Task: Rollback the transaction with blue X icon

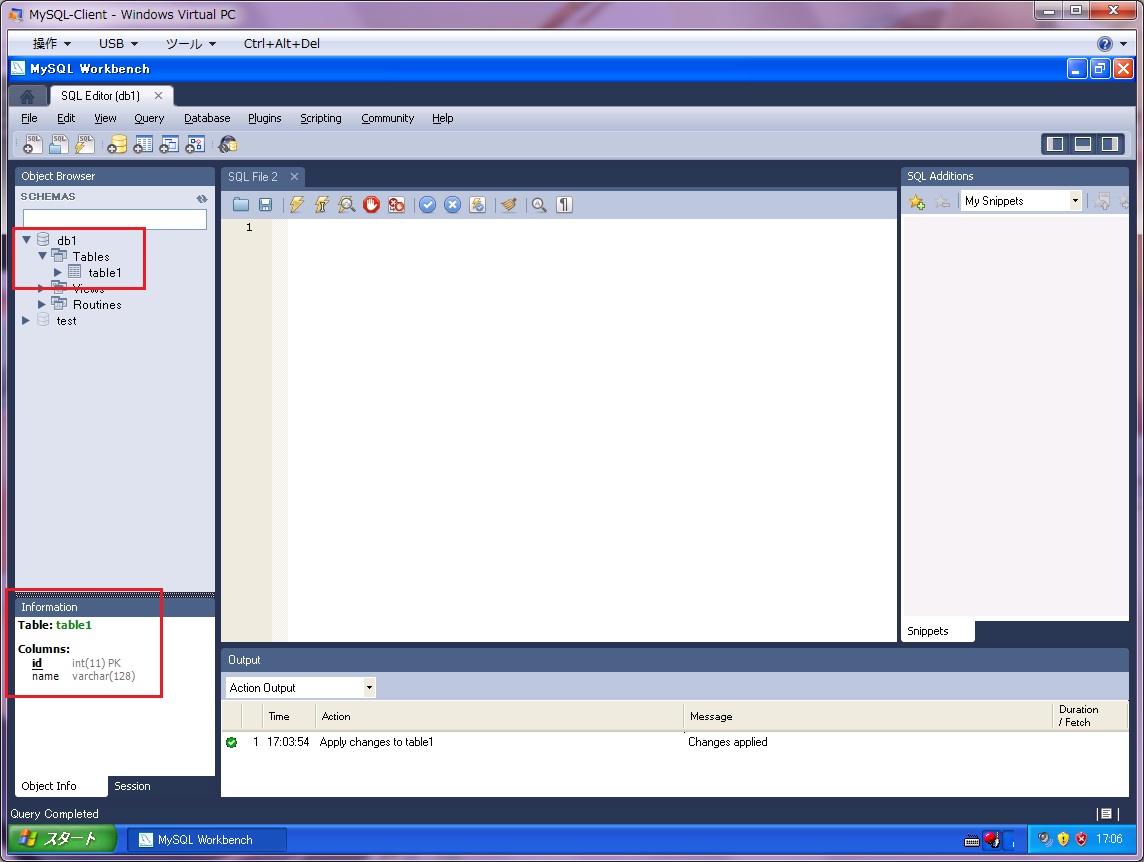Action: pos(452,205)
